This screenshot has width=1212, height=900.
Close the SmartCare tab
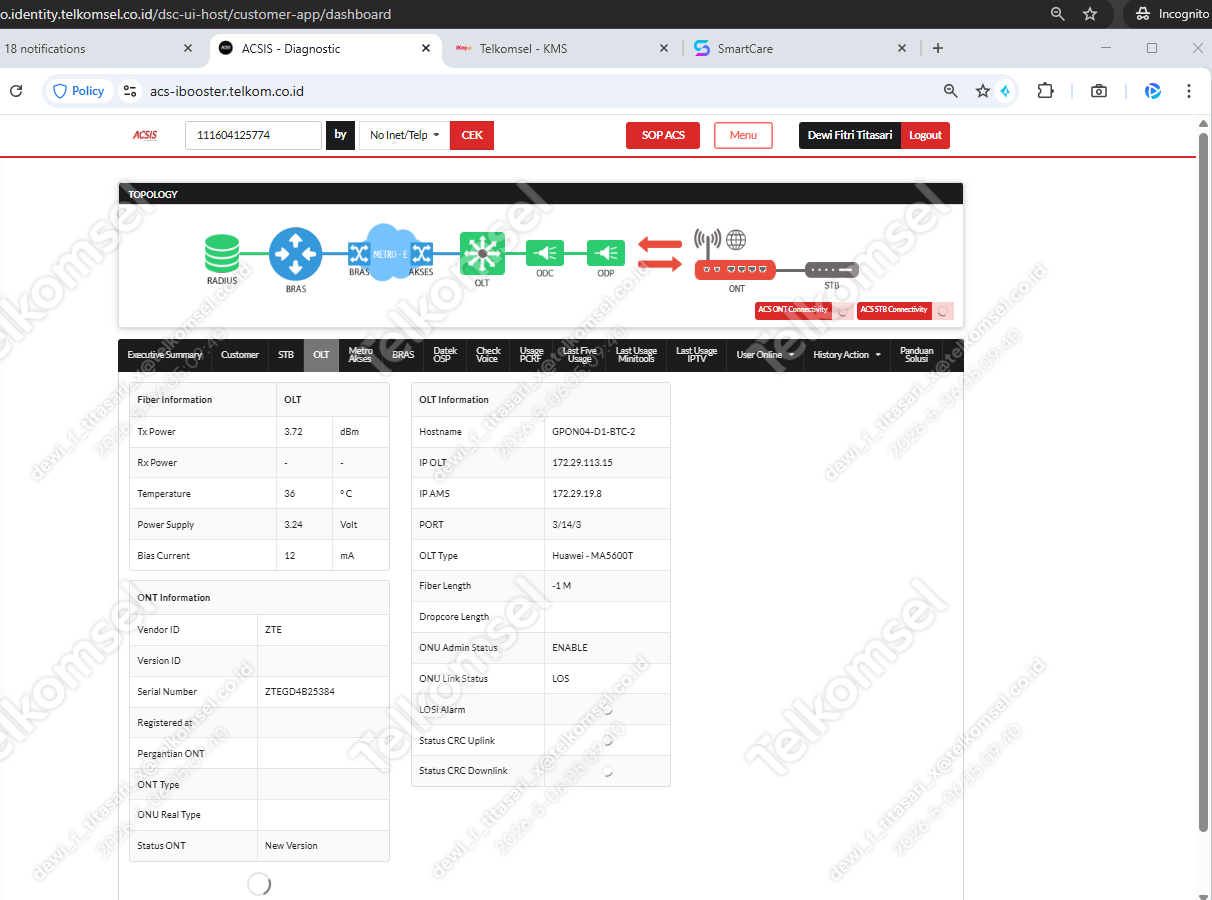pyautogui.click(x=902, y=48)
